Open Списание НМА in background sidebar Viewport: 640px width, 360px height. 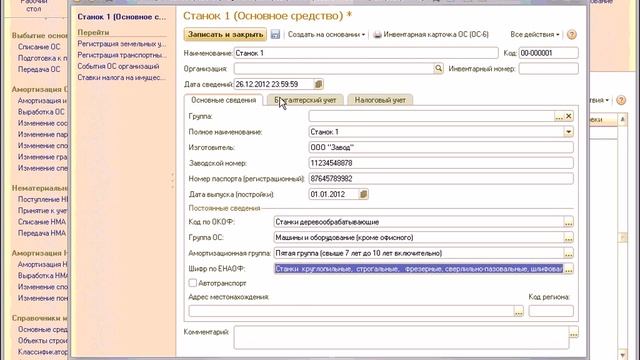42,222
